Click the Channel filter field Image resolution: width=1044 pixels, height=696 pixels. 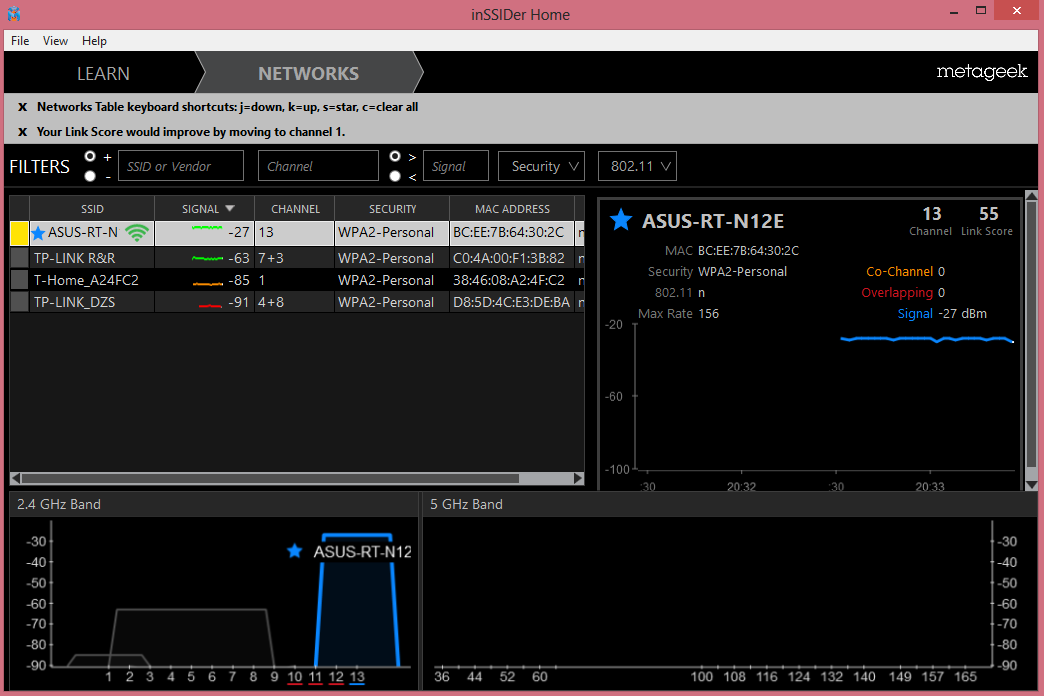(x=318, y=166)
